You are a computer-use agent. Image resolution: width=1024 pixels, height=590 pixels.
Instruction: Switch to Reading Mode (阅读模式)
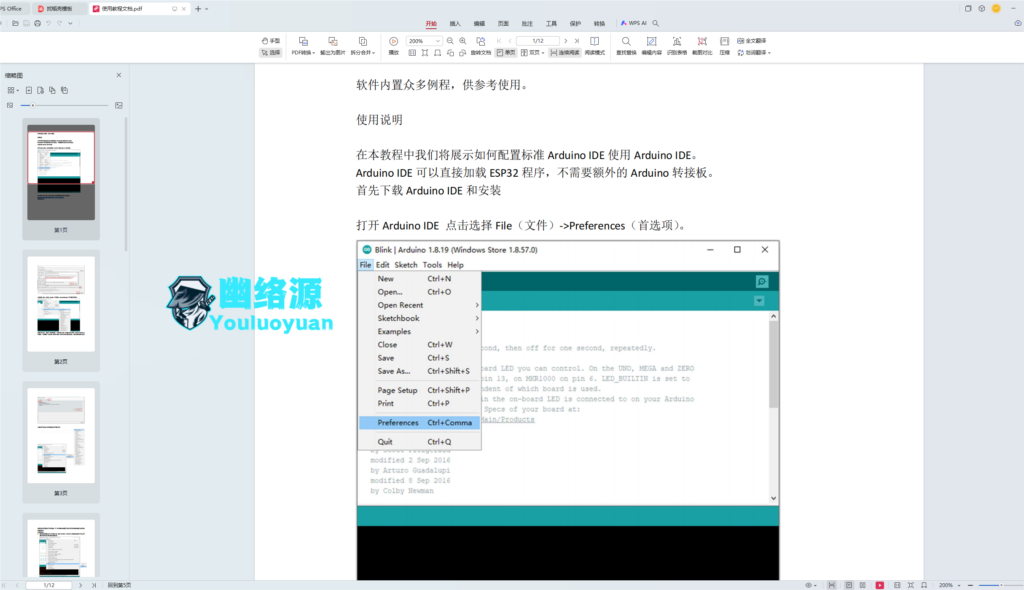594,46
